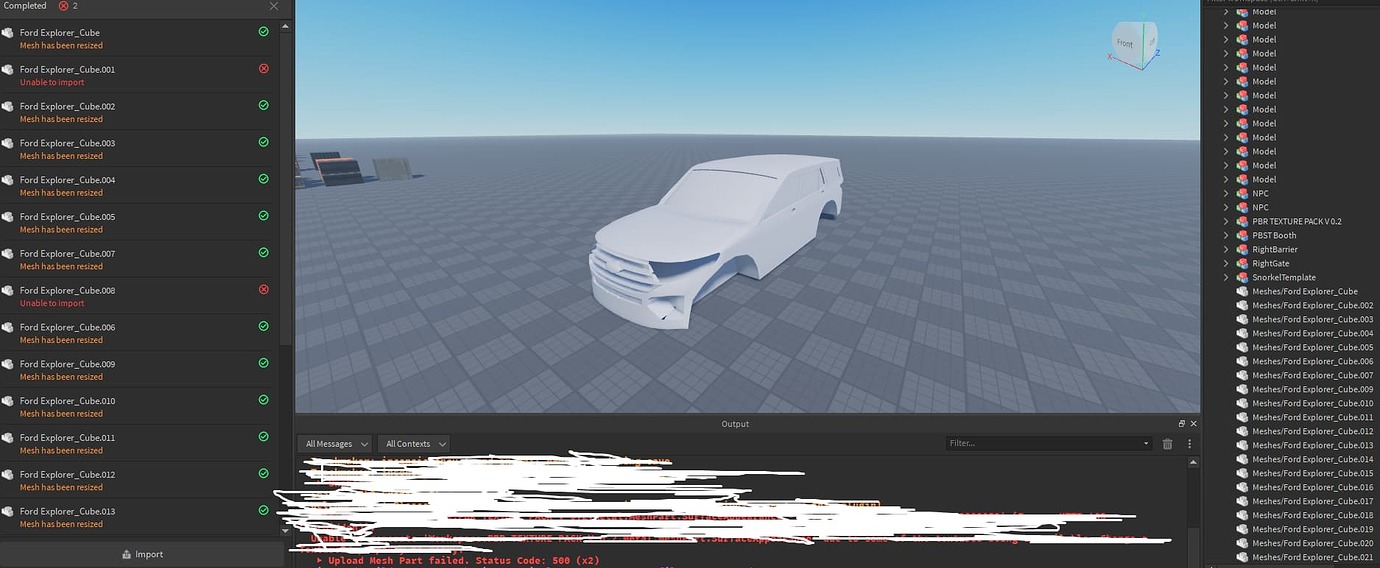
Task: Open the Output panel options menu
Action: (x=1189, y=443)
